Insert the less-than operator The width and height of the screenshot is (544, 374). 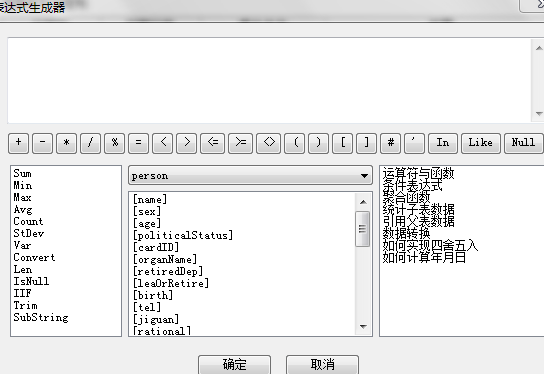tap(162, 143)
